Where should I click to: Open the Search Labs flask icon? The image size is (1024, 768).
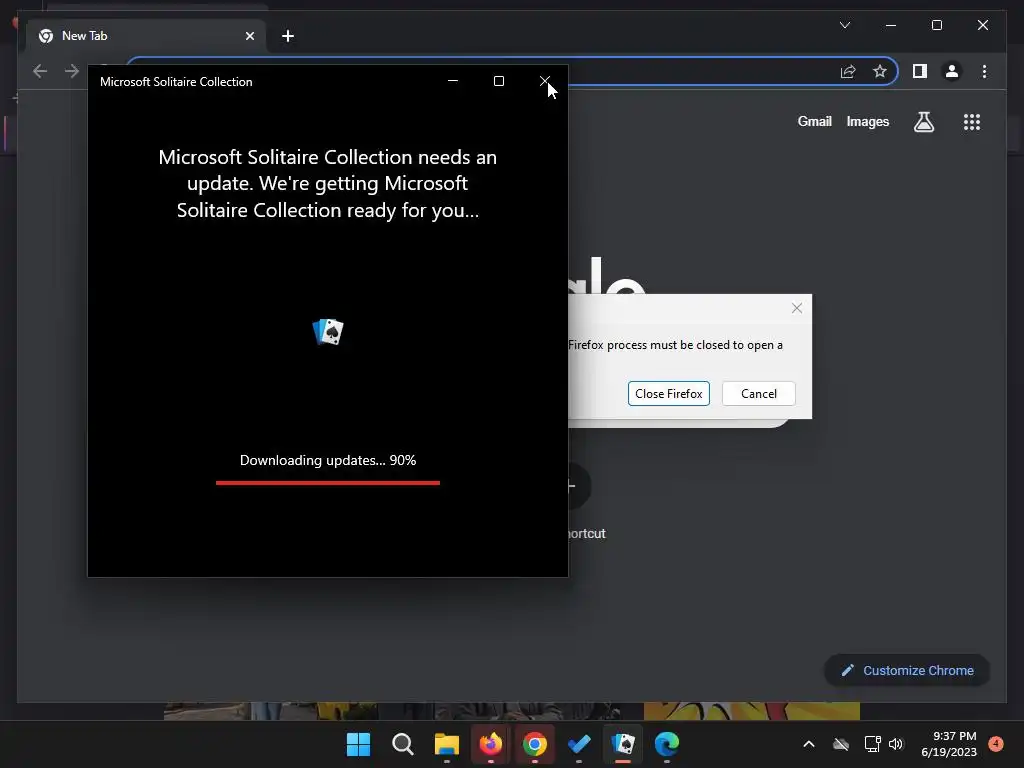pyautogui.click(x=923, y=121)
